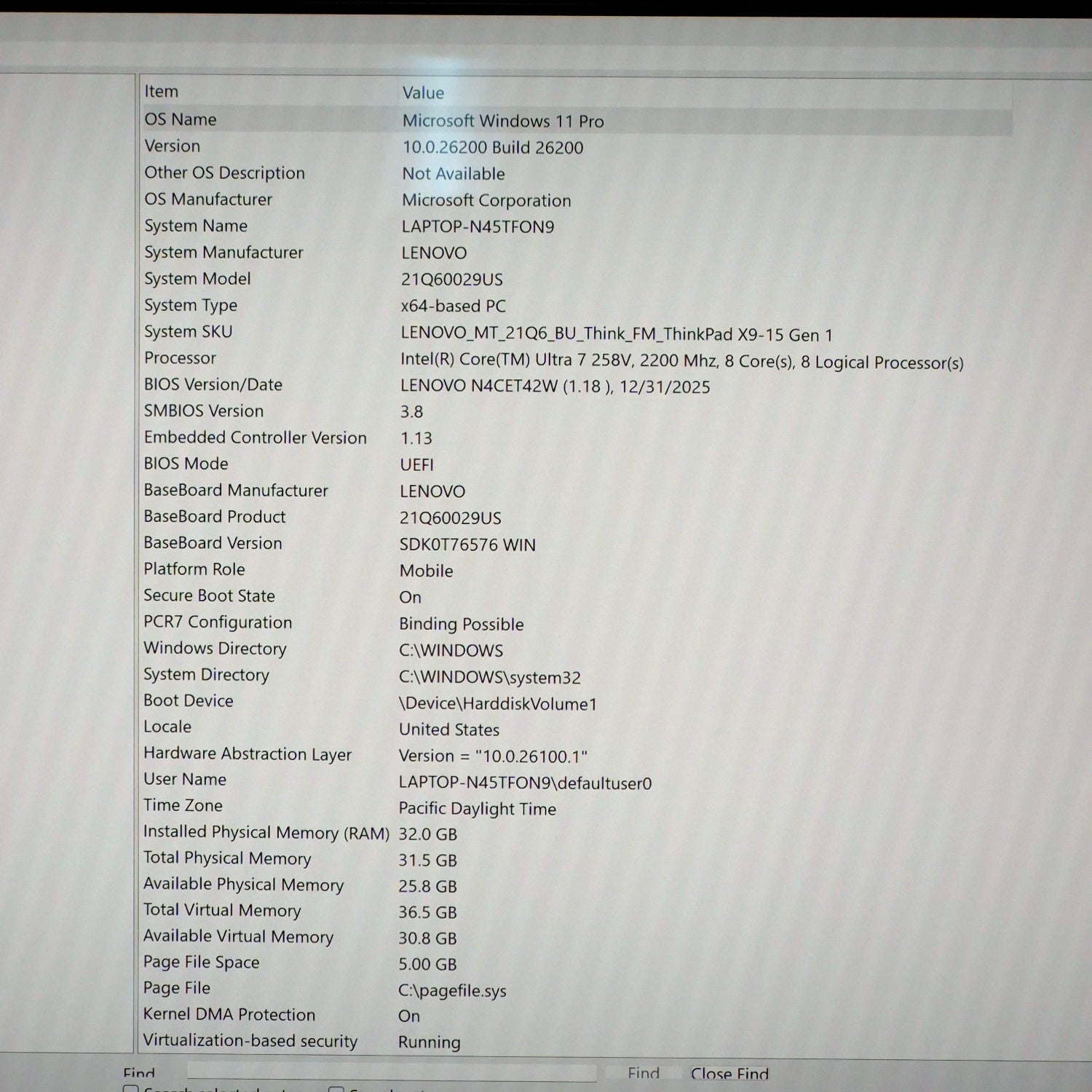
Task: Select the BaseBoard Version row
Action: click(x=213, y=543)
